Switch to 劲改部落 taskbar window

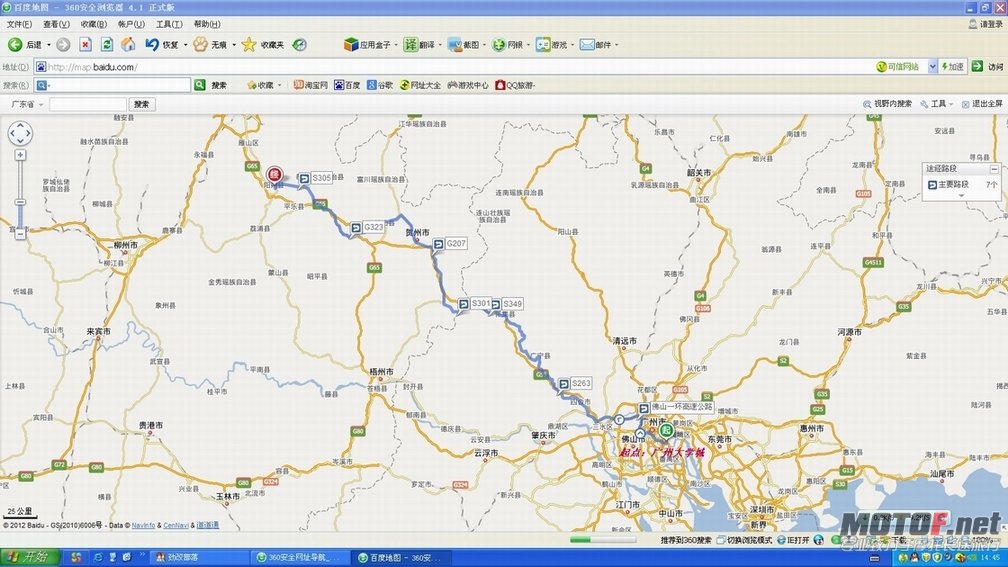tap(200, 558)
